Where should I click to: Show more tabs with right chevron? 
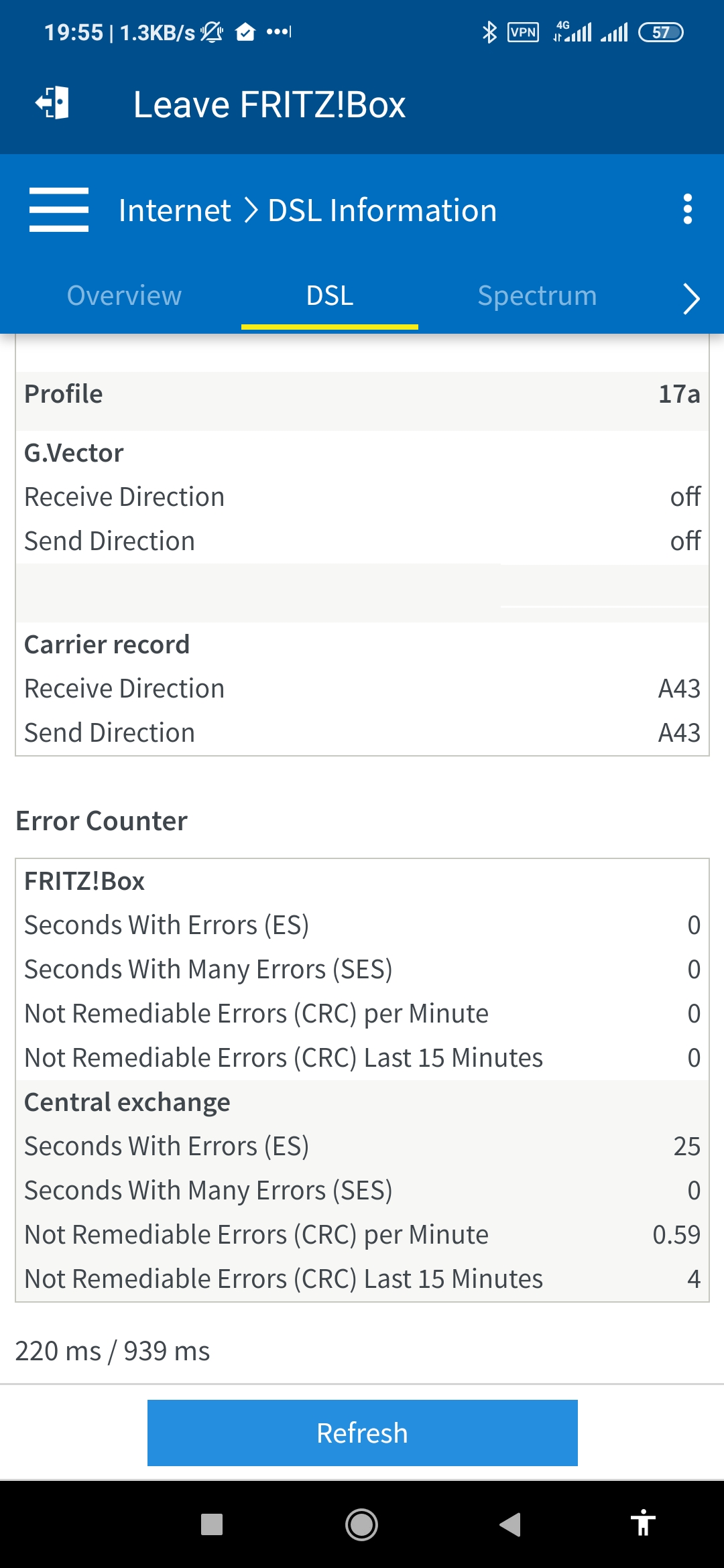[691, 298]
